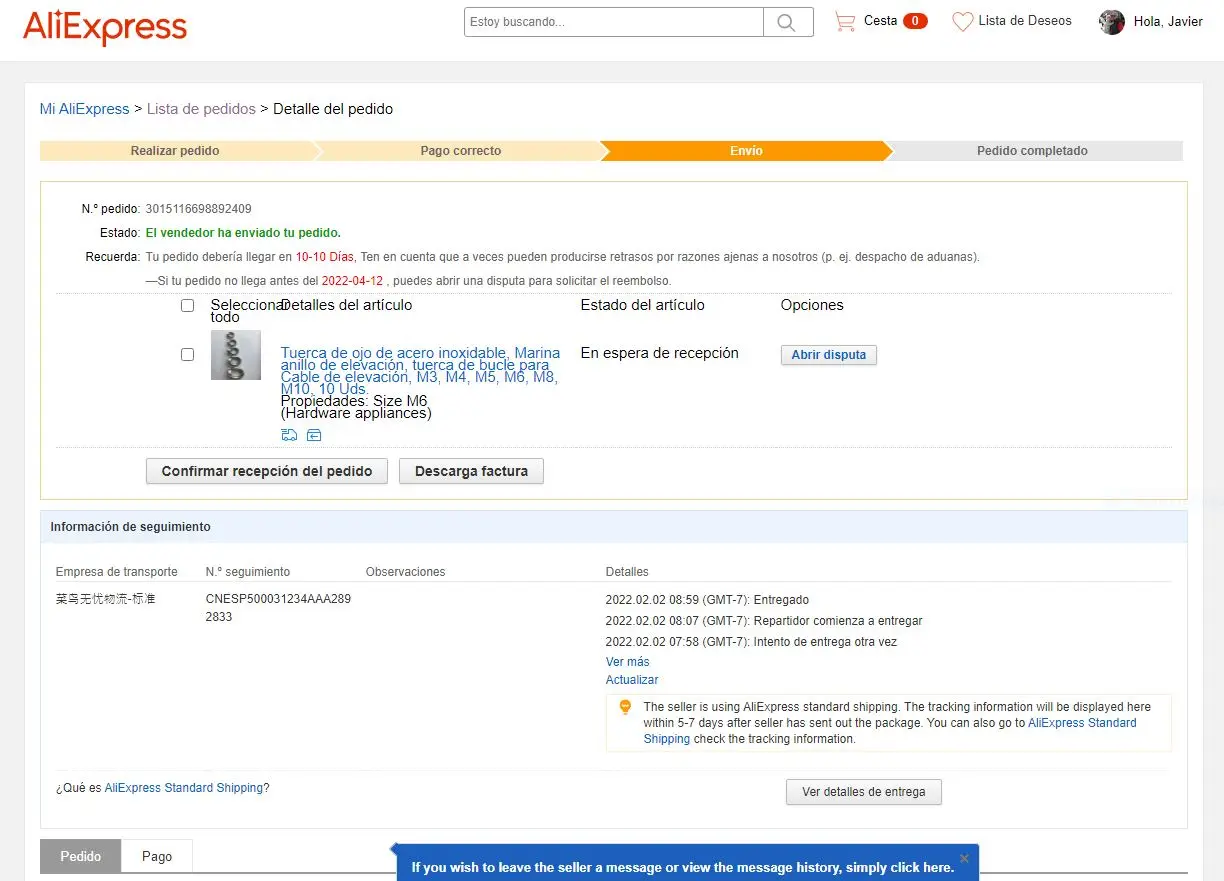Open 'AliExpress Standard Shipping' link in the question
1224x881 pixels.
coord(184,788)
